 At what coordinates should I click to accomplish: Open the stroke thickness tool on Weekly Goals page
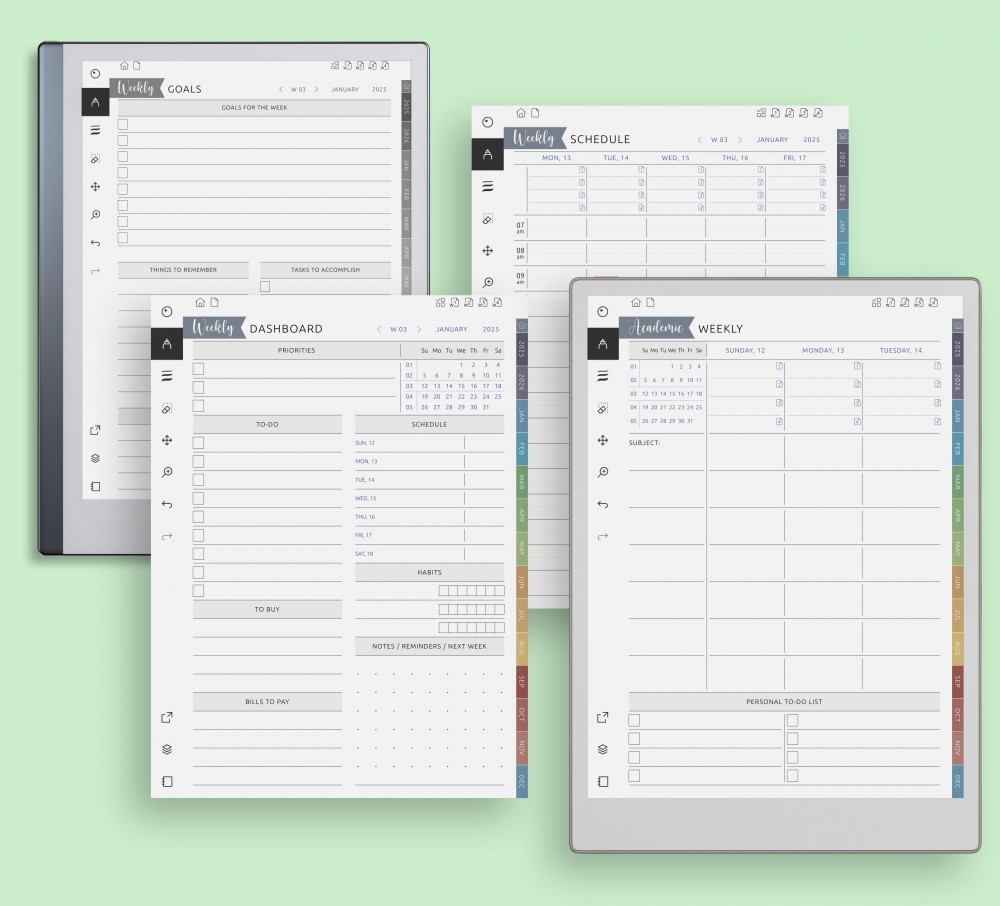pyautogui.click(x=95, y=130)
